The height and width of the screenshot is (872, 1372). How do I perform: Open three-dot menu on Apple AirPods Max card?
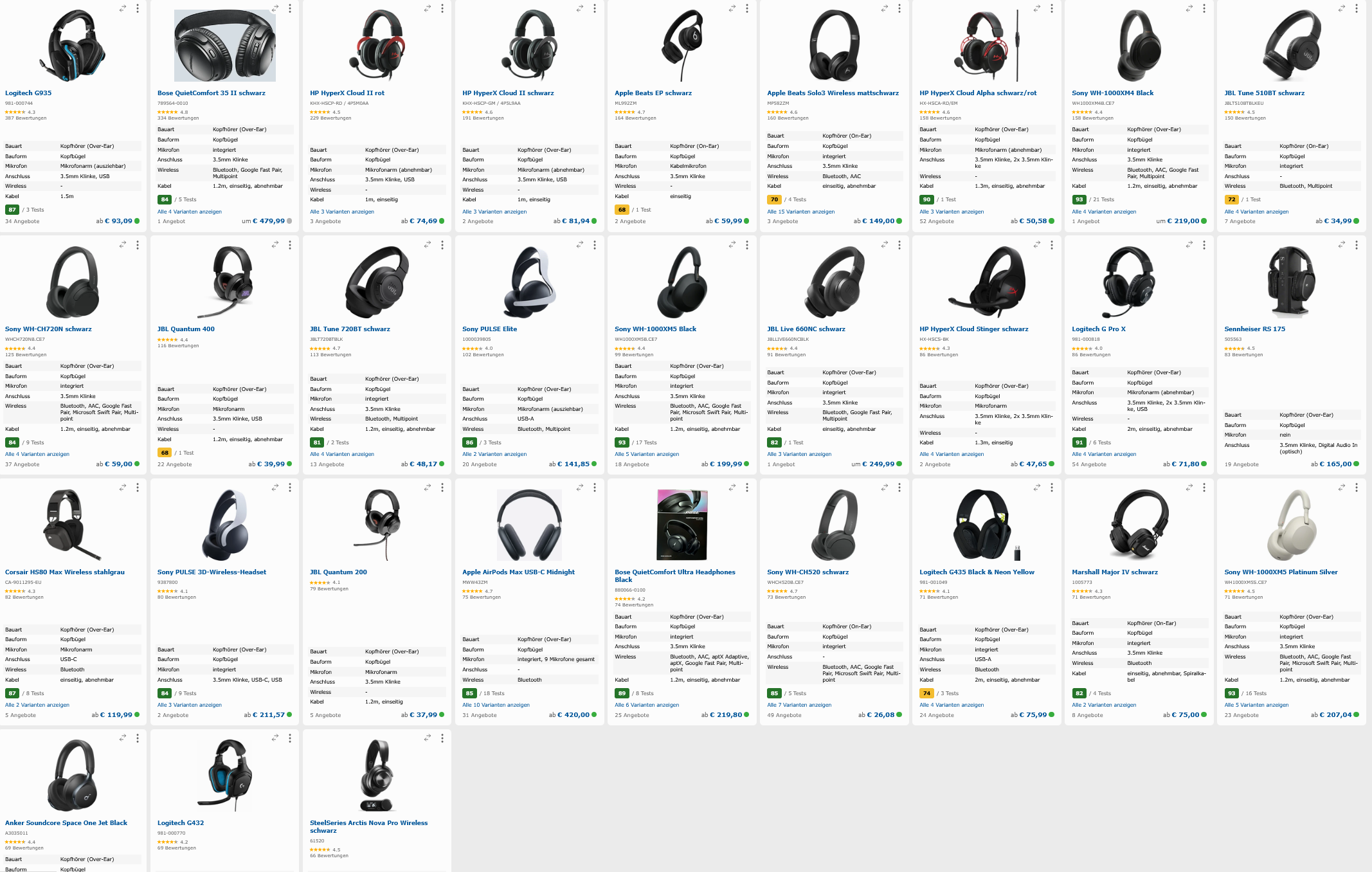(x=595, y=488)
